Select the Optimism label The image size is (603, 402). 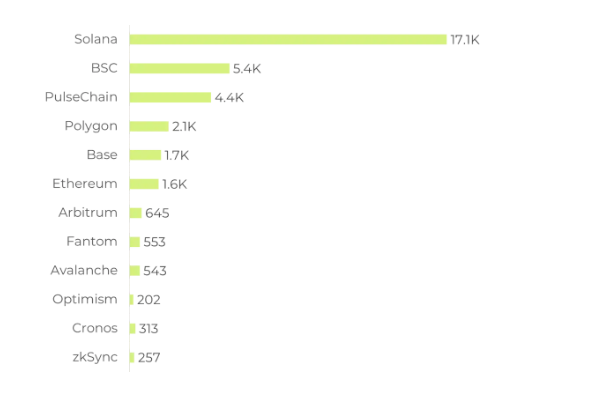(x=85, y=299)
